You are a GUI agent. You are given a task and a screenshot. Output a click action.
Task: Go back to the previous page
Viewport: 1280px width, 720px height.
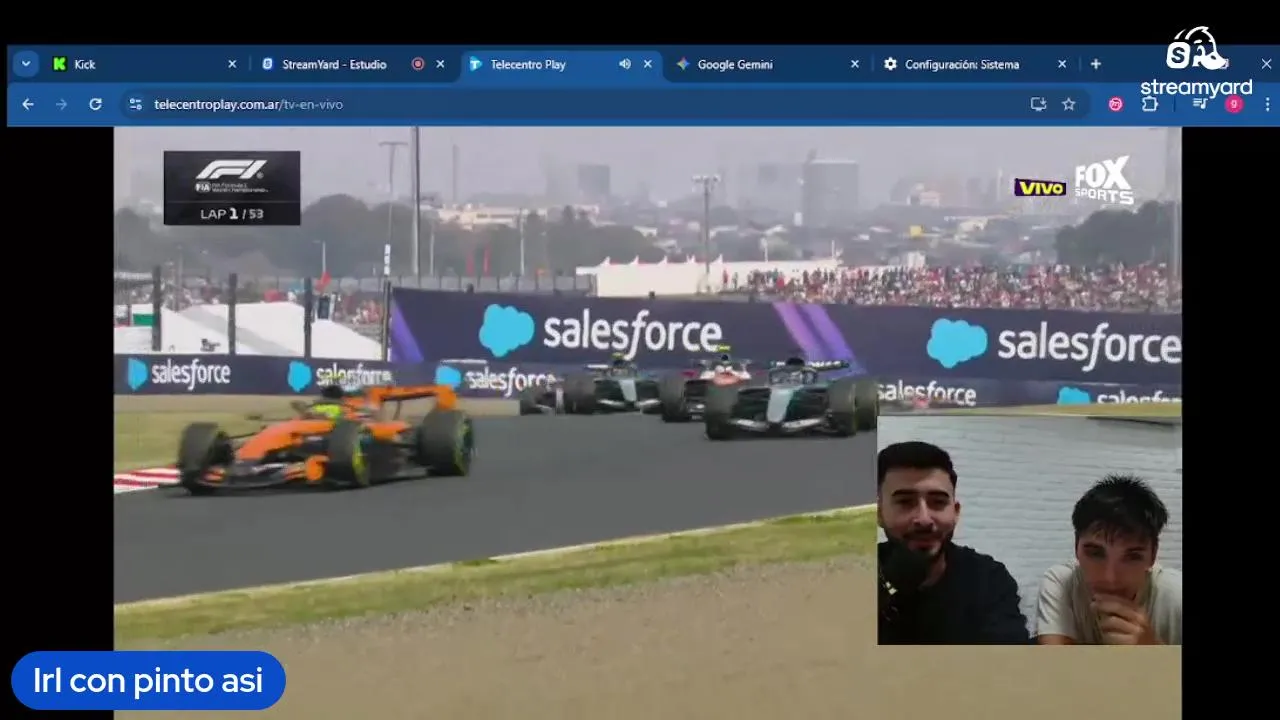click(x=28, y=104)
